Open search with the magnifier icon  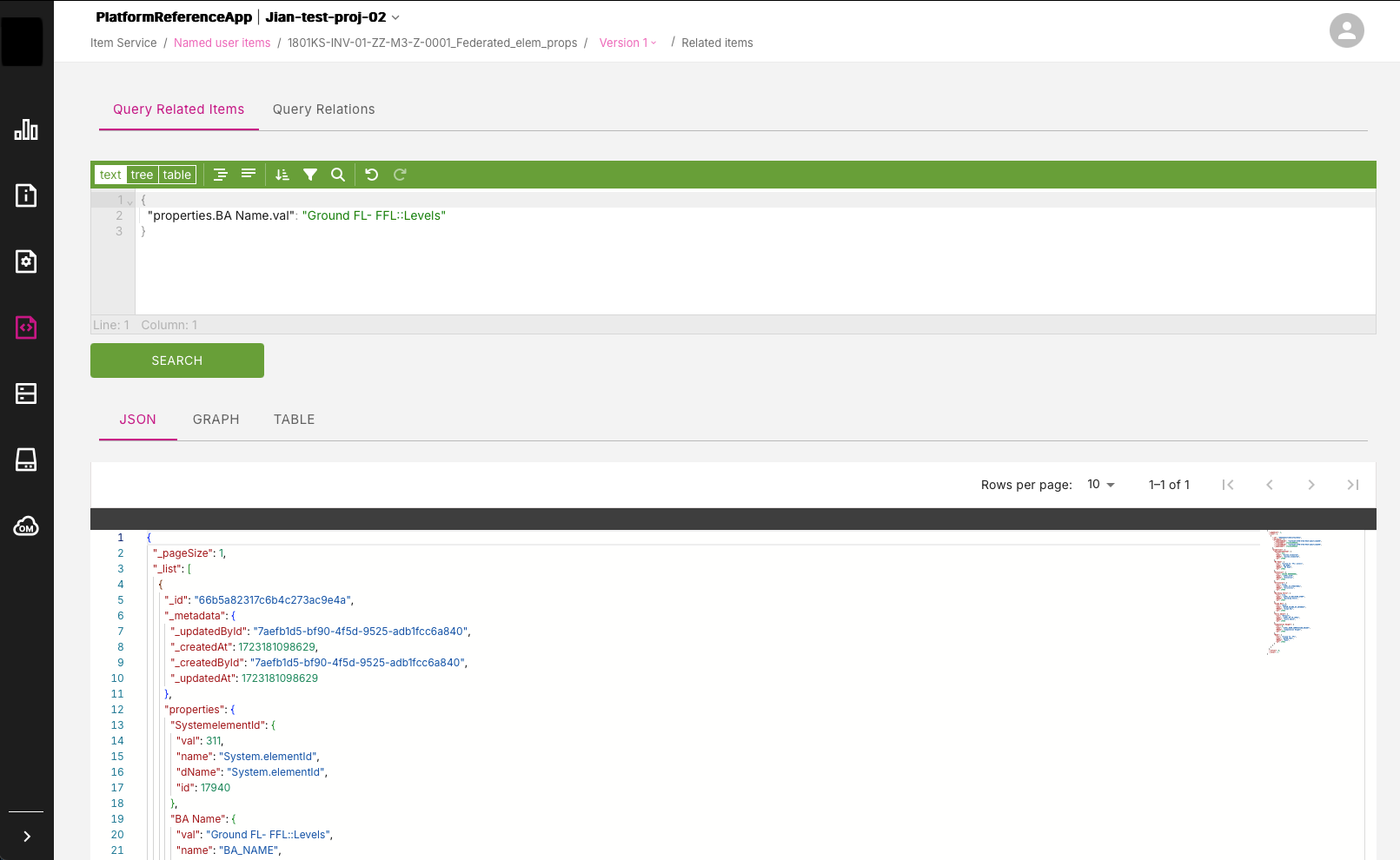tap(338, 175)
